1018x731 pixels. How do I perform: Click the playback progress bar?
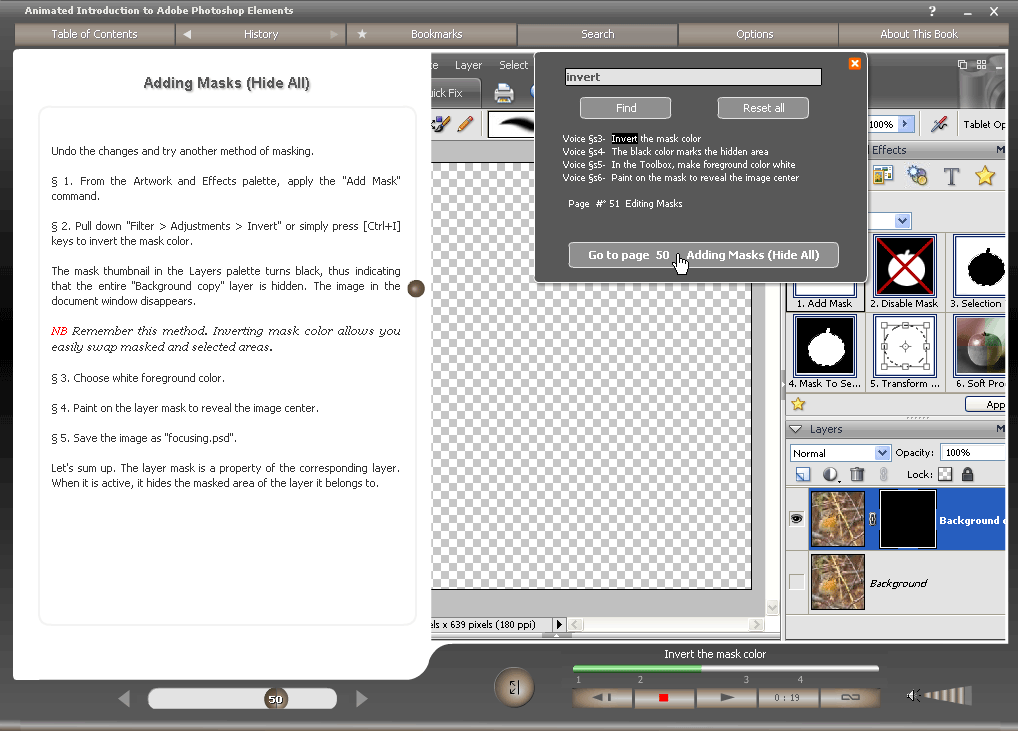pyautogui.click(x=725, y=668)
